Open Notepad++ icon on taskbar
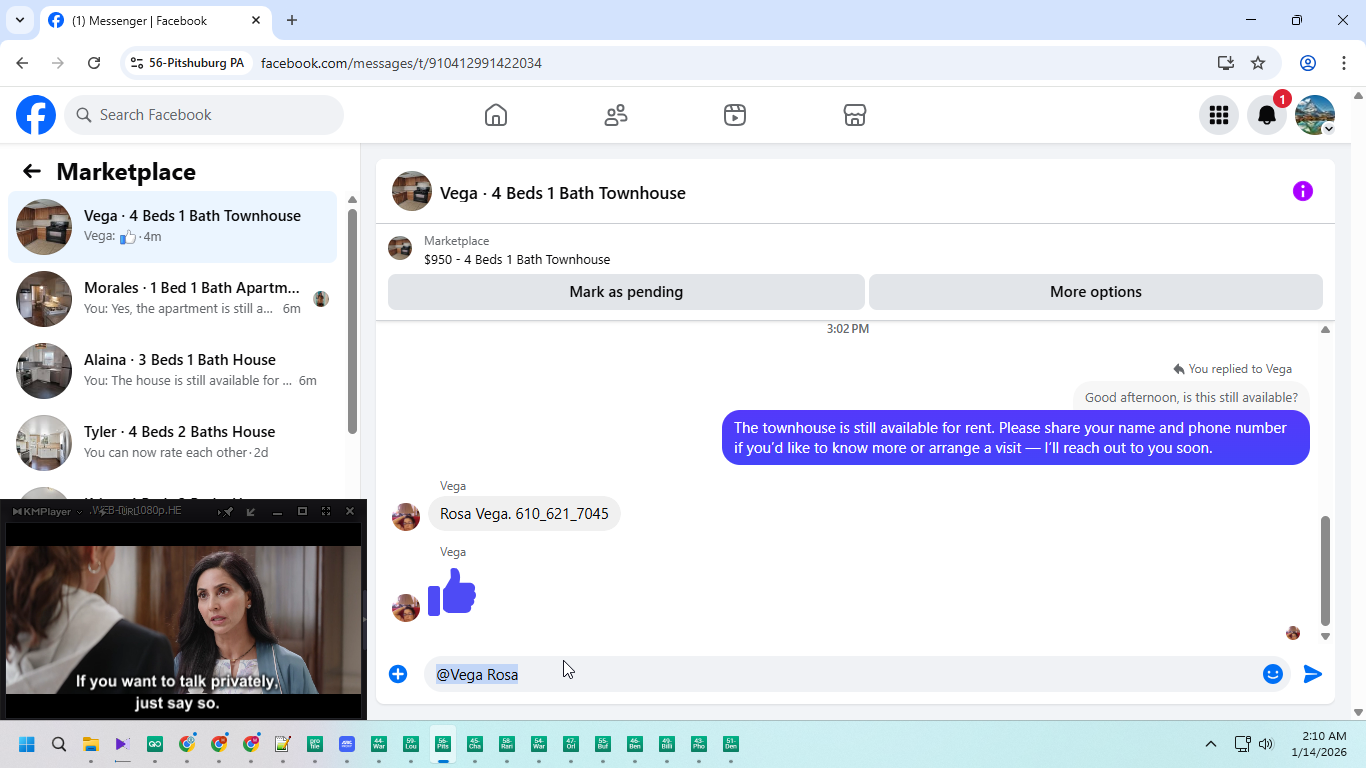The image size is (1366, 768). click(x=283, y=744)
